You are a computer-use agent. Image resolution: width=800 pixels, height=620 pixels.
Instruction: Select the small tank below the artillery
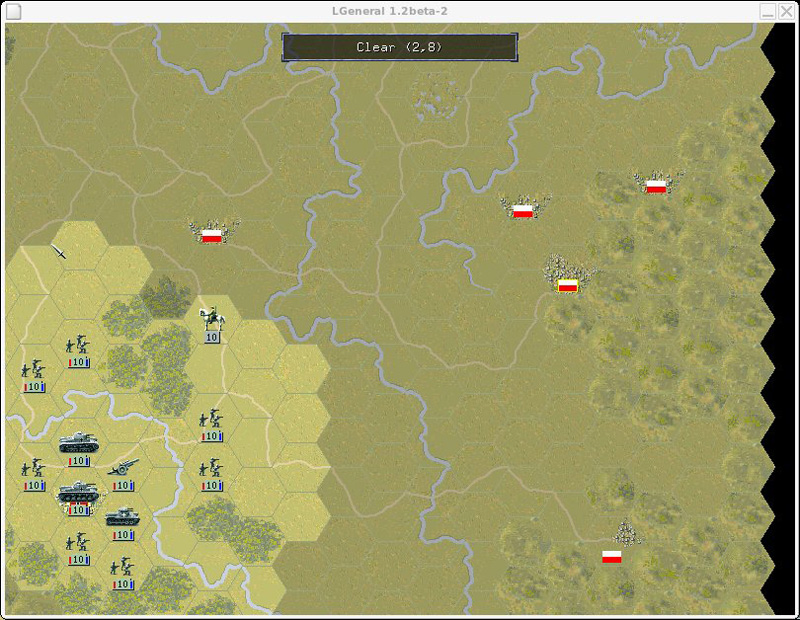[x=123, y=517]
